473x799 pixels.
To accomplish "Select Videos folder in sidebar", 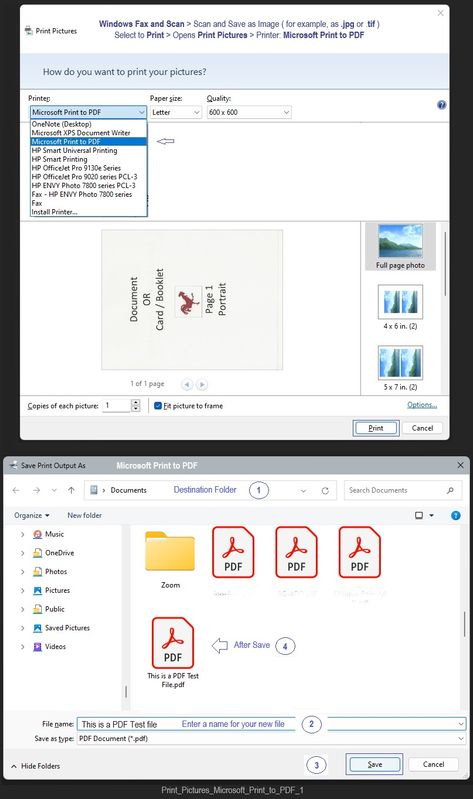I will click(x=49, y=647).
